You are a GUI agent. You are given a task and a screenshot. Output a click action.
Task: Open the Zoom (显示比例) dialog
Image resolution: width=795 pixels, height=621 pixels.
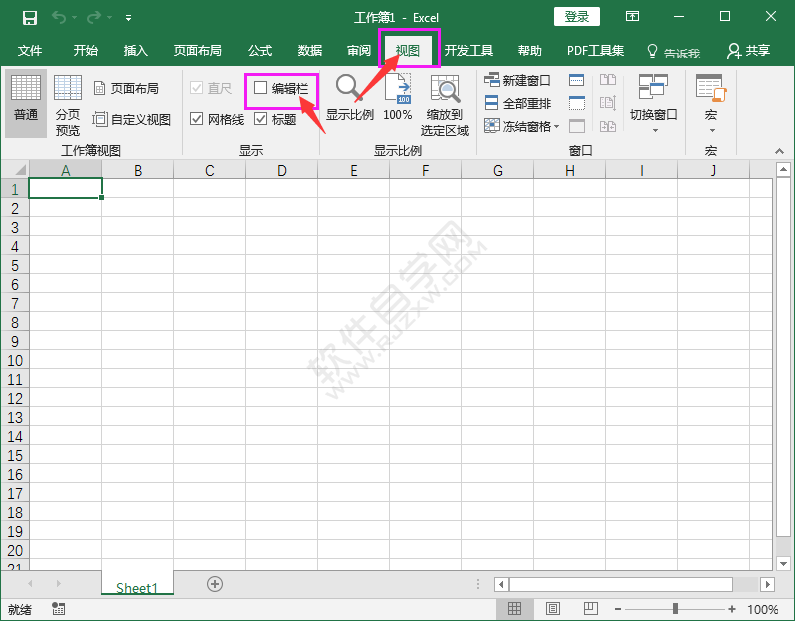[349, 100]
